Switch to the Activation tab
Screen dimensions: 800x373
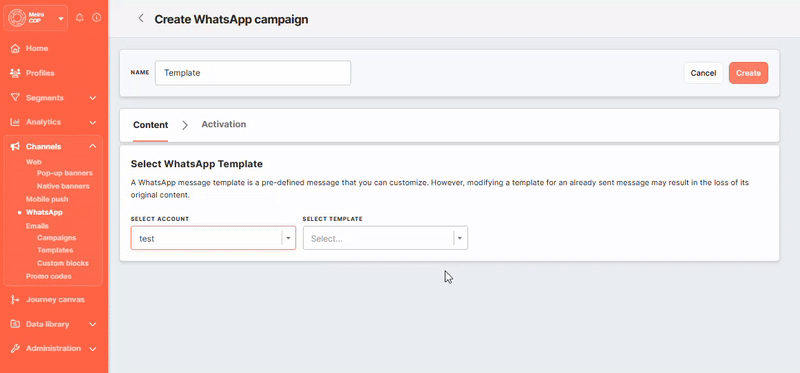[223, 125]
